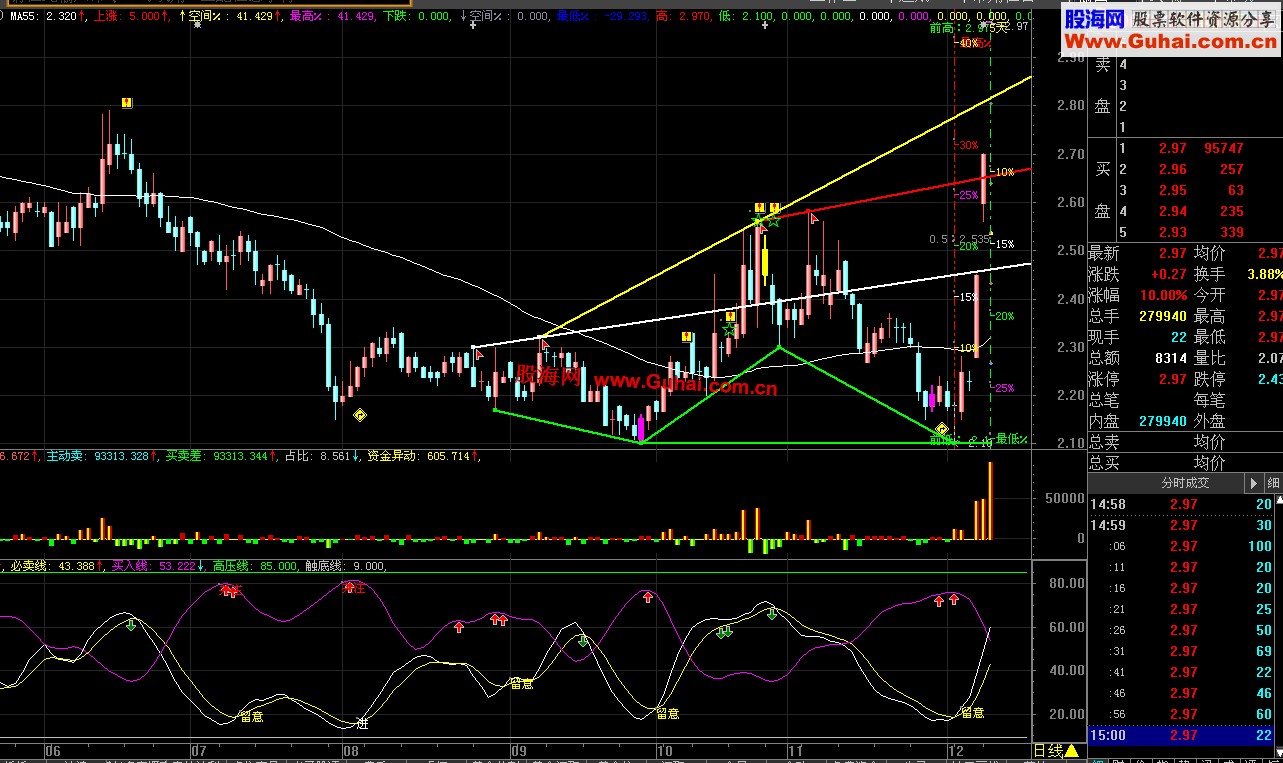1283x763 pixels.
Task: Click the 换手 value 3.88%
Action: point(1264,274)
